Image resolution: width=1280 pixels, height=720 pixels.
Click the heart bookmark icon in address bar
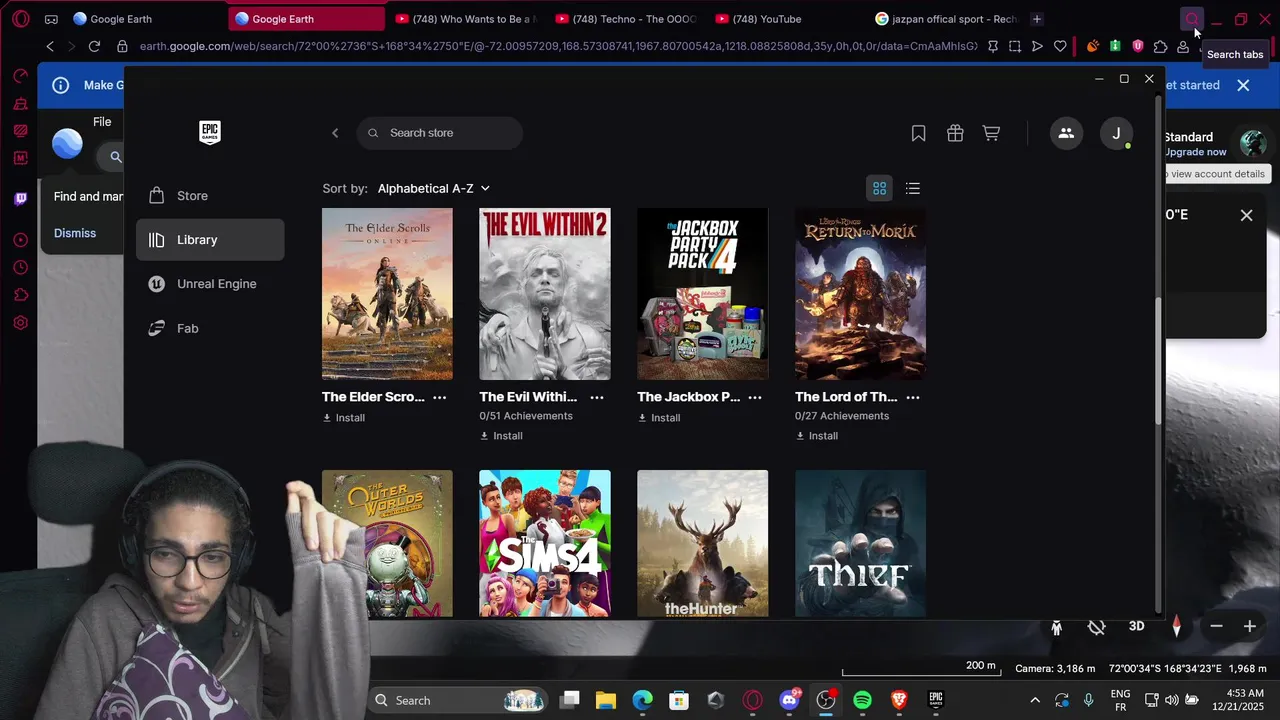[1060, 46]
